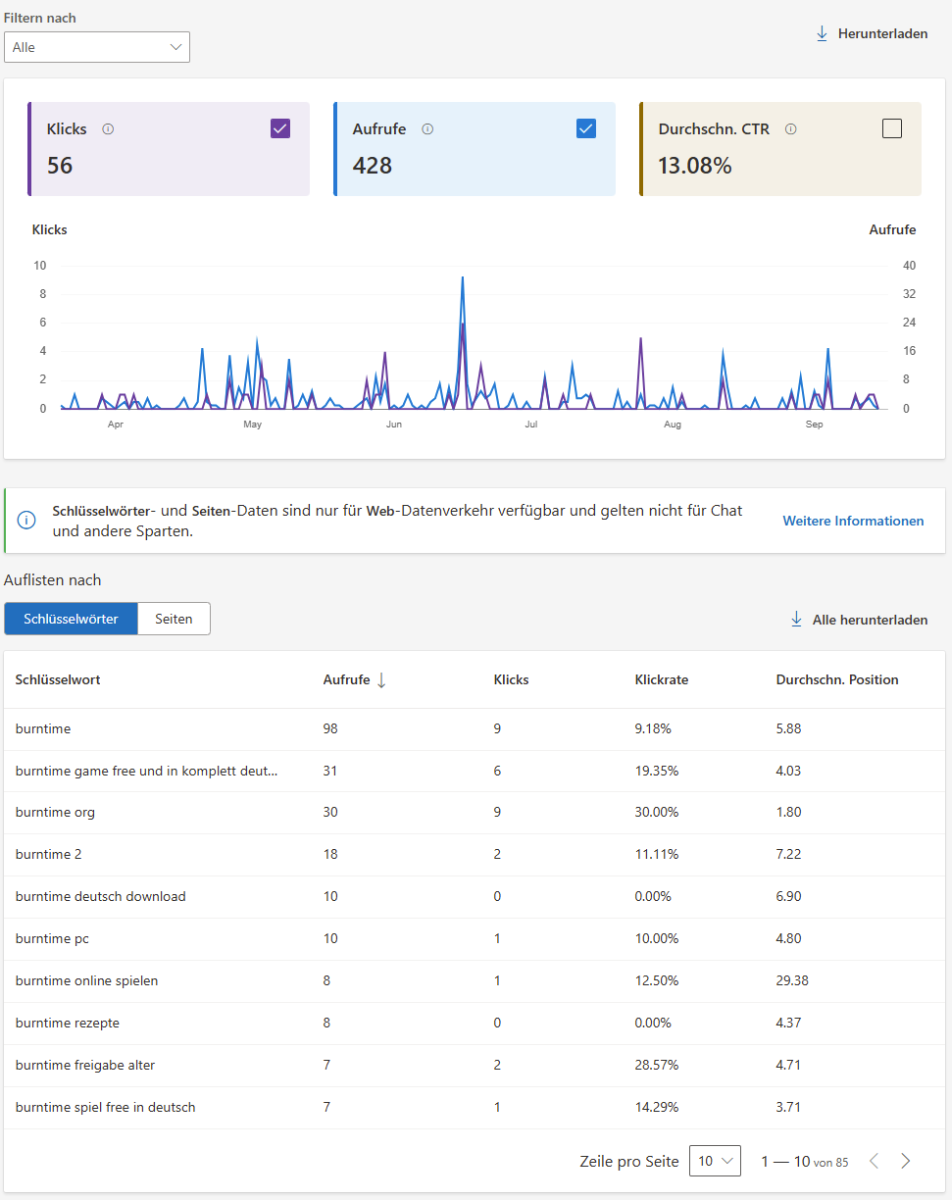Open the Filtern nach dropdown
This screenshot has height=1200, width=952.
coord(97,47)
